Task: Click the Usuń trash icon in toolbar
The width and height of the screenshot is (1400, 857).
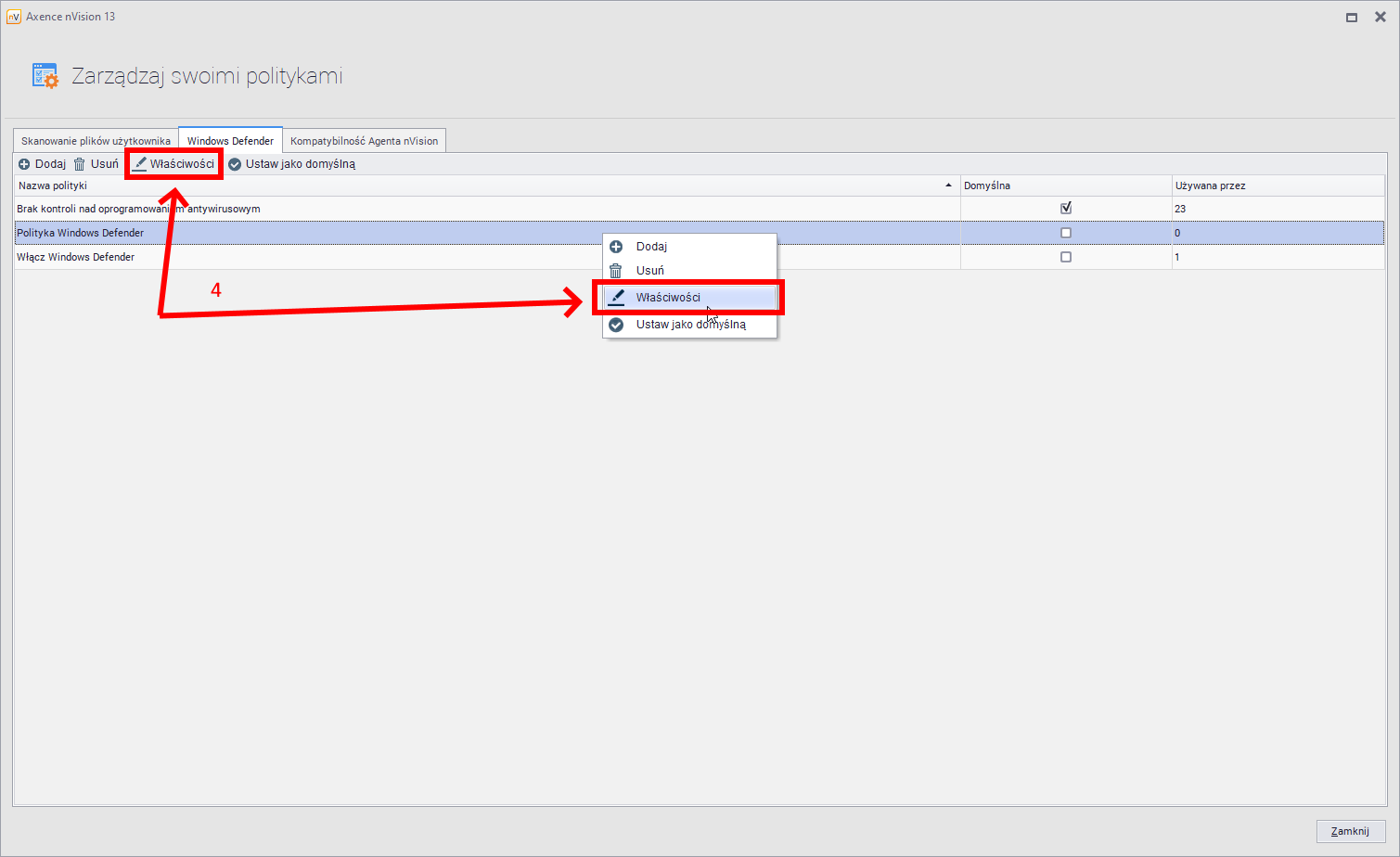Action: (x=80, y=164)
